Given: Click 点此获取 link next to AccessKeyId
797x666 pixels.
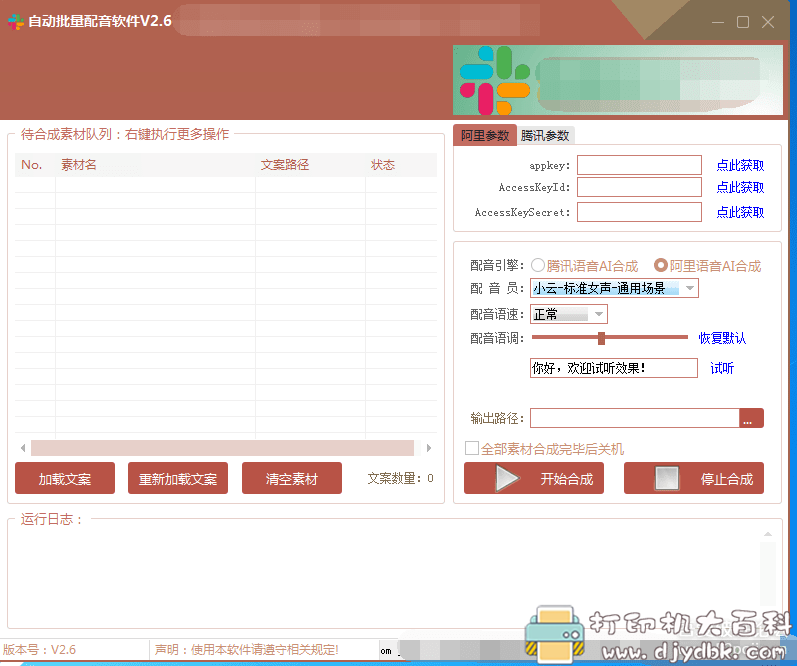Looking at the screenshot, I should [740, 188].
